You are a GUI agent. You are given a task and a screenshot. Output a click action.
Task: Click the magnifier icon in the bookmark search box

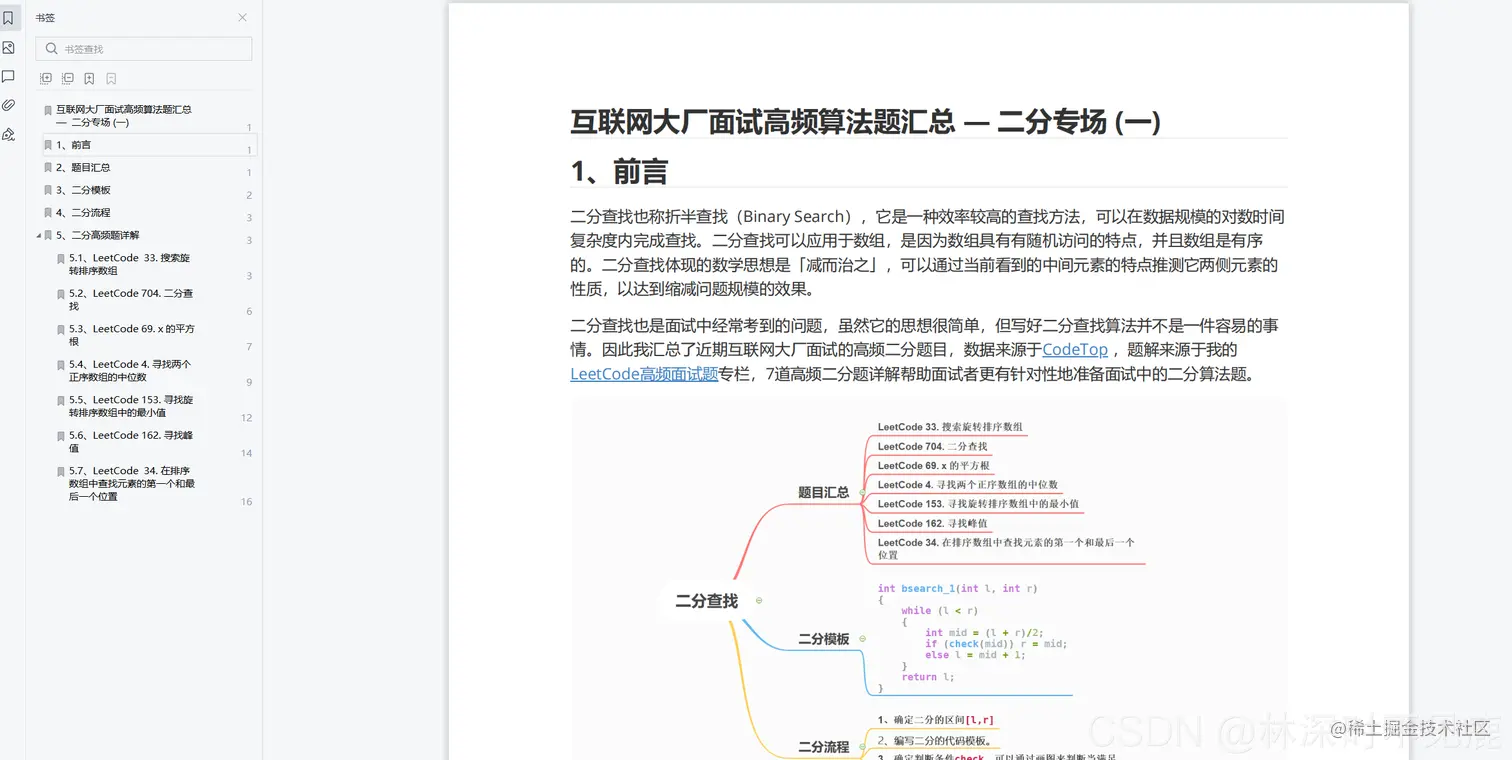pyautogui.click(x=50, y=48)
